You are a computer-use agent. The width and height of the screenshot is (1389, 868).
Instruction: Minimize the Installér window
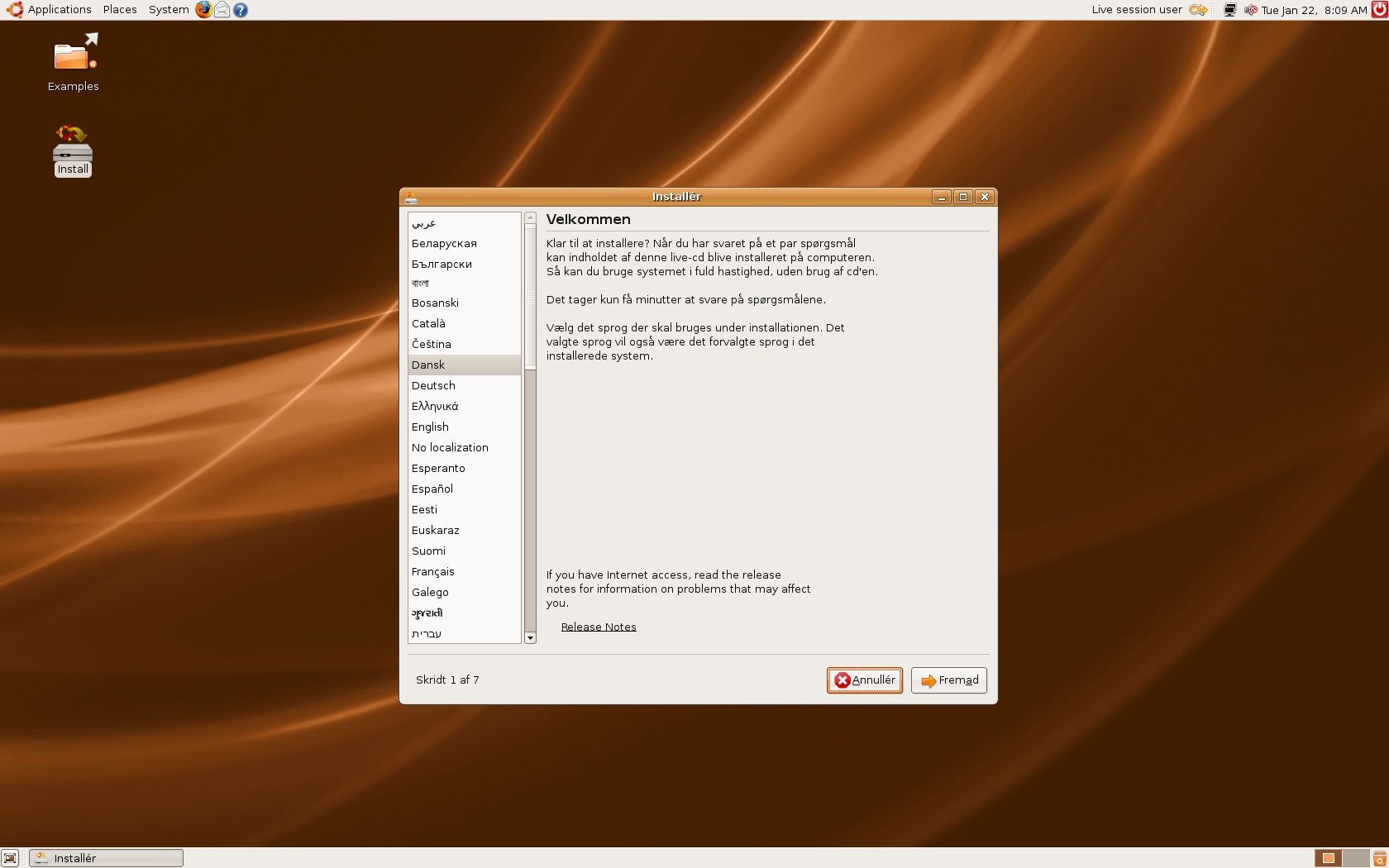point(942,197)
